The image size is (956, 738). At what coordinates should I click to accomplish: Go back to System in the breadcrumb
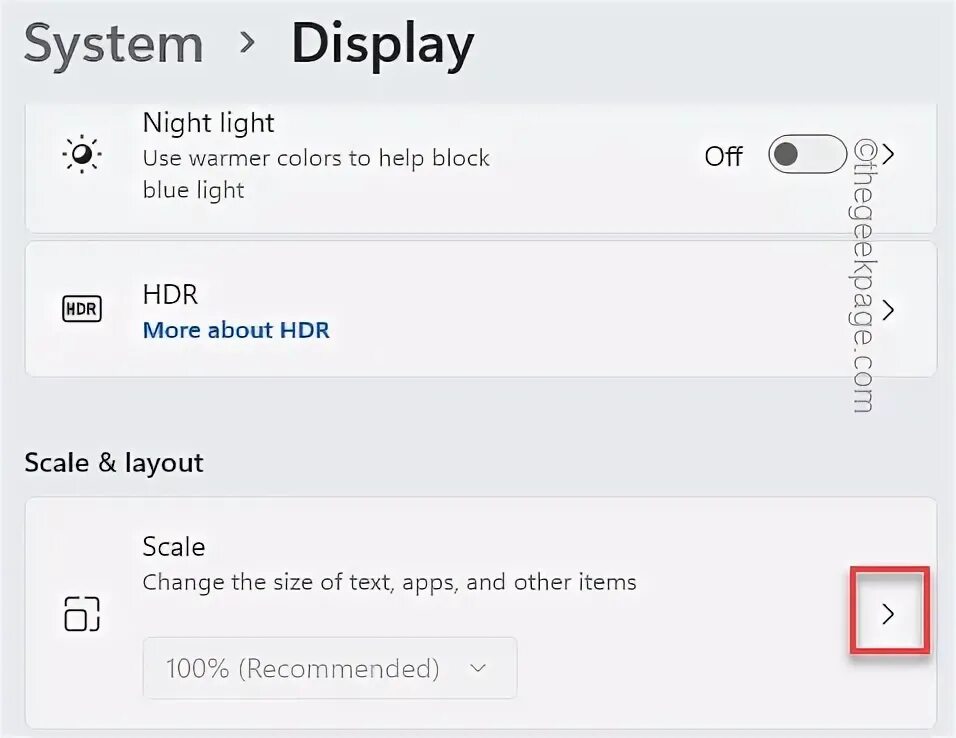113,44
